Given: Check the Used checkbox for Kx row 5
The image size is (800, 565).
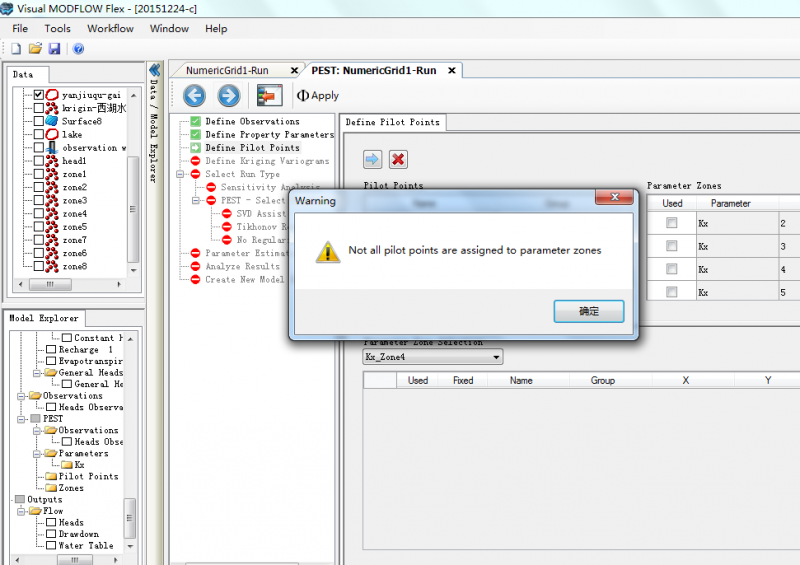Looking at the screenshot, I should coord(671,292).
